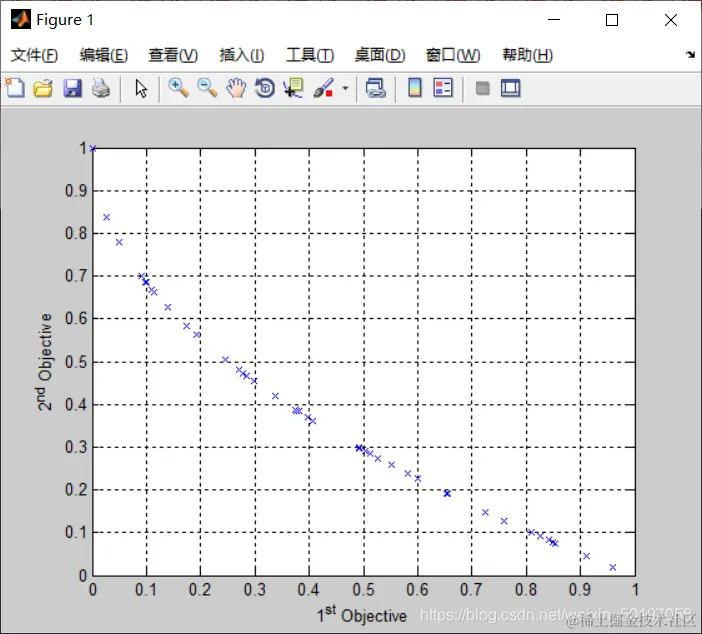This screenshot has width=702, height=634.
Task: Insert a Colorbar via the toolbar icon
Action: [415, 88]
